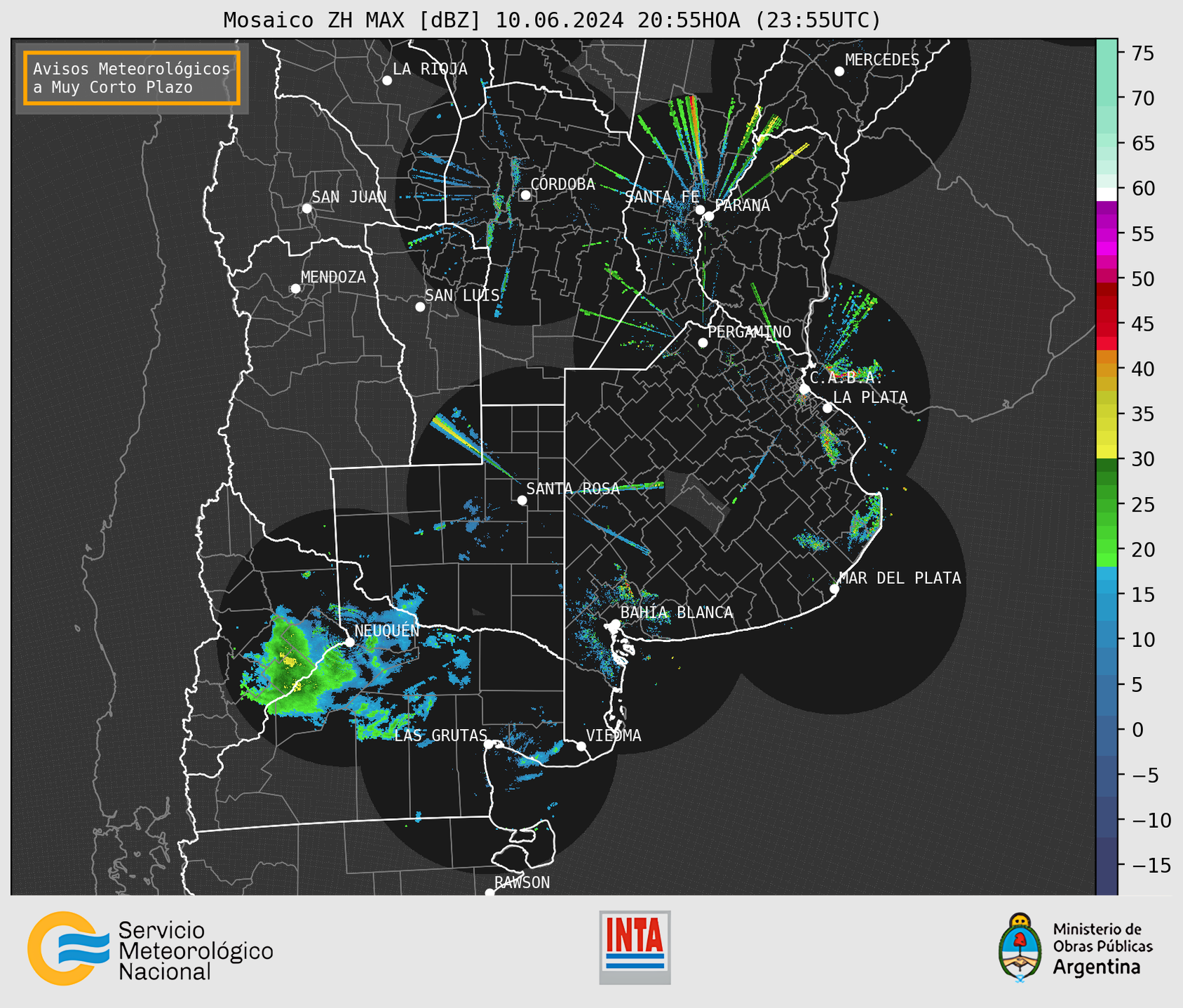This screenshot has width=1183, height=1008.
Task: Click the Avisos Meteorológicos a Muy Corto Plazo box
Action: pyautogui.click(x=132, y=78)
